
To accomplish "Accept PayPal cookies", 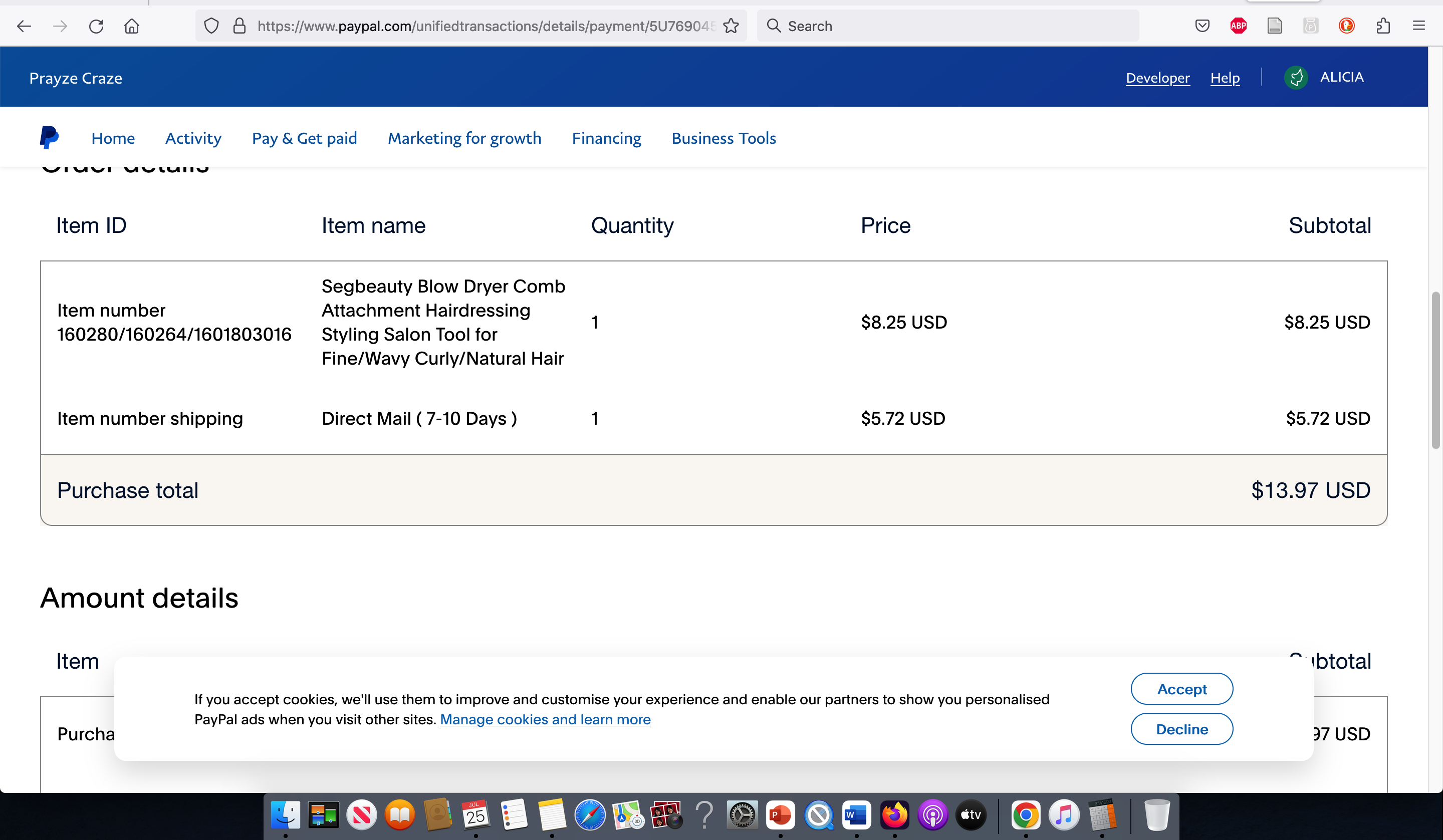I will click(1182, 689).
